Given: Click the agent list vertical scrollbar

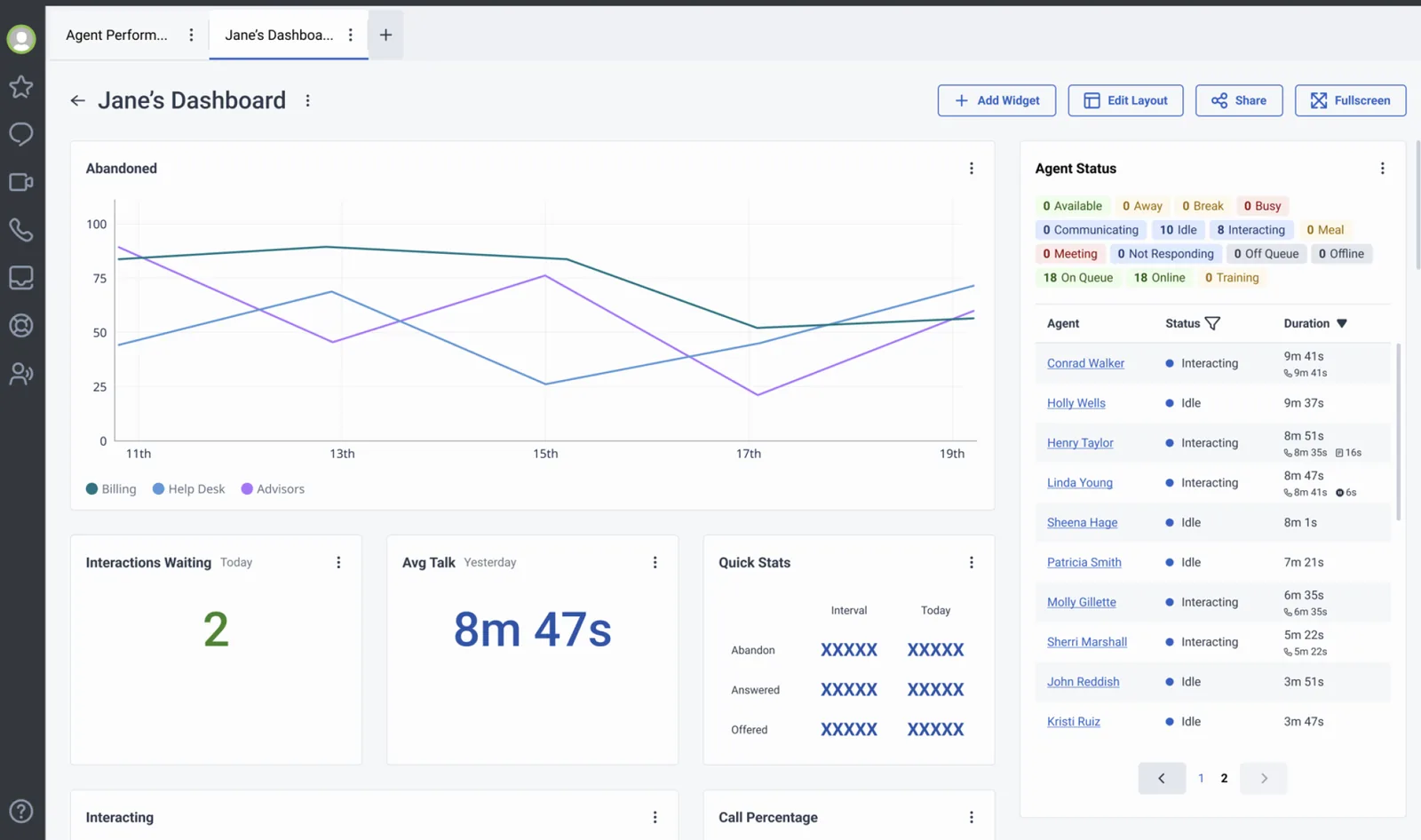Looking at the screenshot, I should click(1399, 432).
